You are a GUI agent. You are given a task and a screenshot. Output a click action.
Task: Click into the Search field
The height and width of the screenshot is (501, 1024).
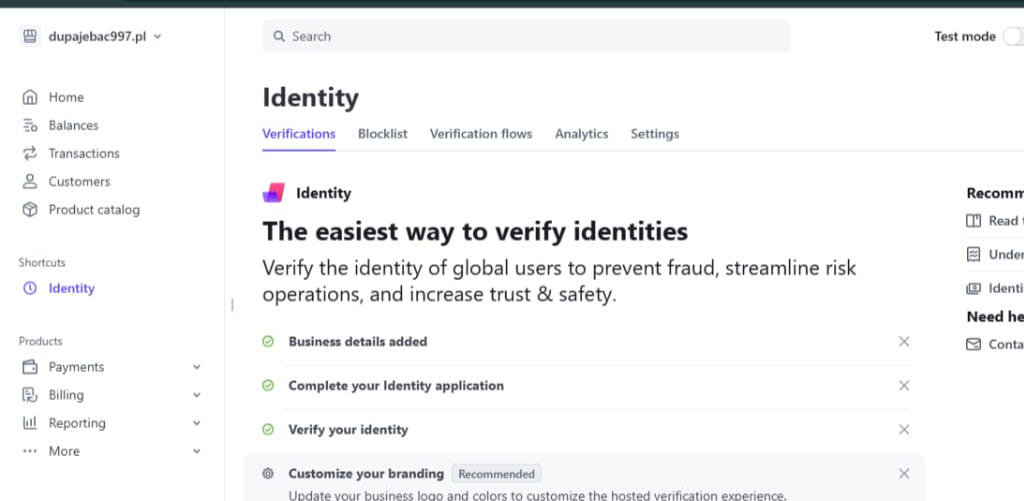coord(526,37)
